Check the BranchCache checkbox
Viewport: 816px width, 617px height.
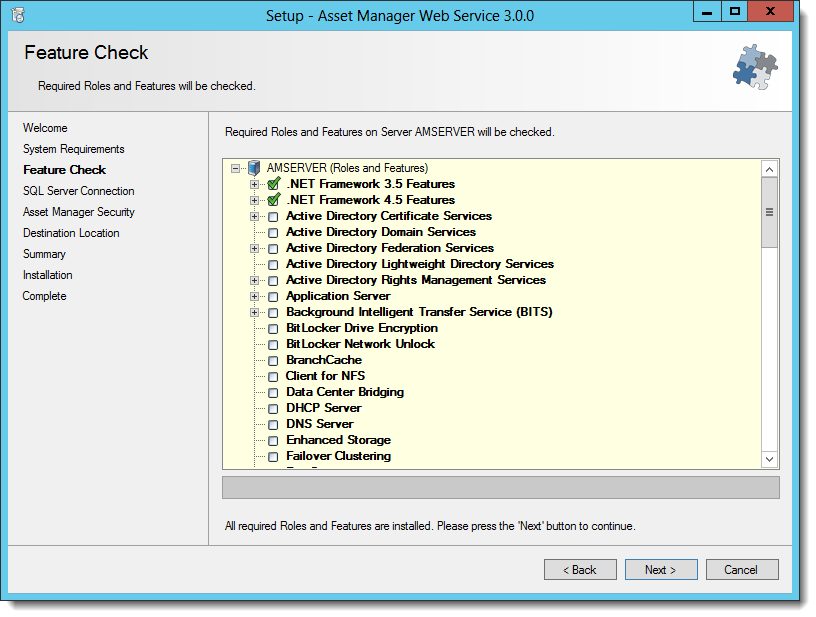tap(273, 361)
